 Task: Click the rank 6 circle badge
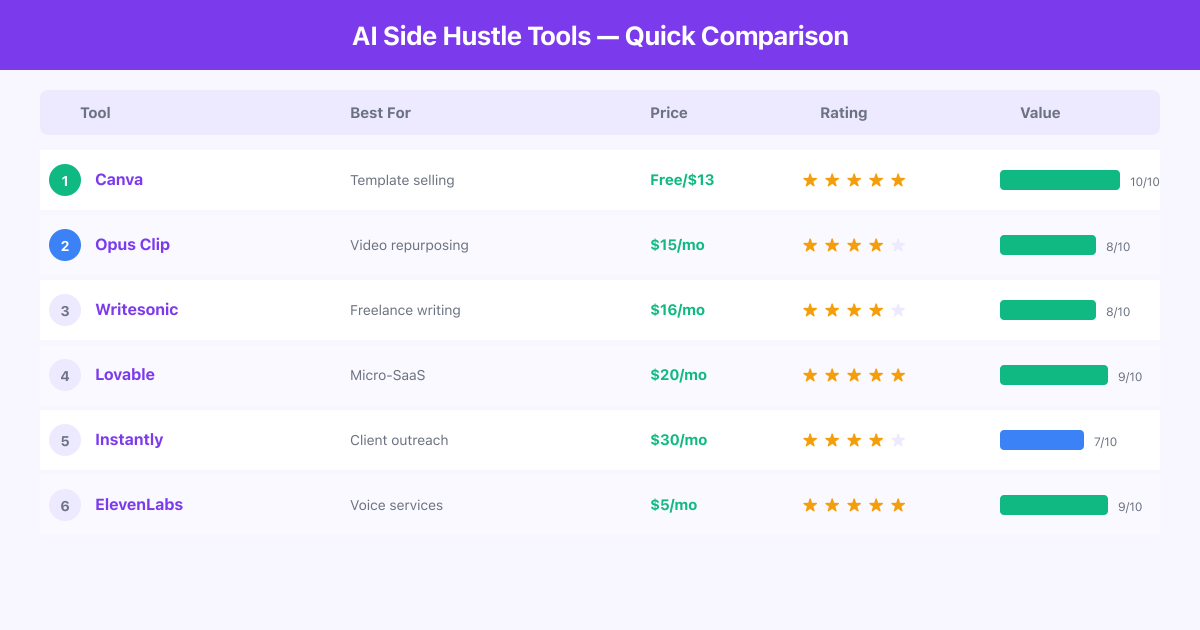[65, 505]
